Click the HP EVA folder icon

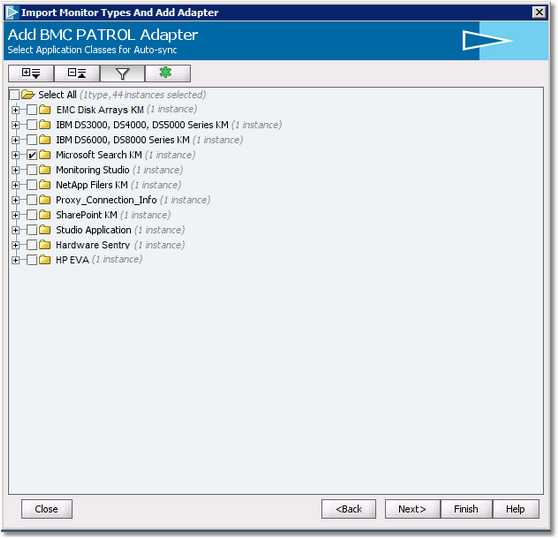(45, 260)
